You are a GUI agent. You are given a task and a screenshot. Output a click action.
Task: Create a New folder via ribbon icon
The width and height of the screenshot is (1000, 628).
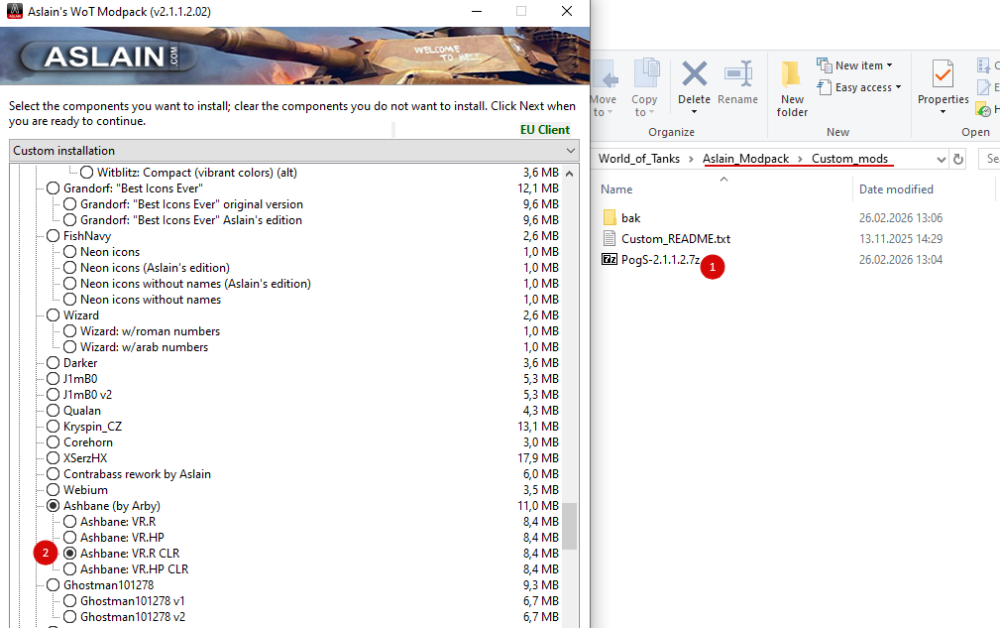pos(791,74)
